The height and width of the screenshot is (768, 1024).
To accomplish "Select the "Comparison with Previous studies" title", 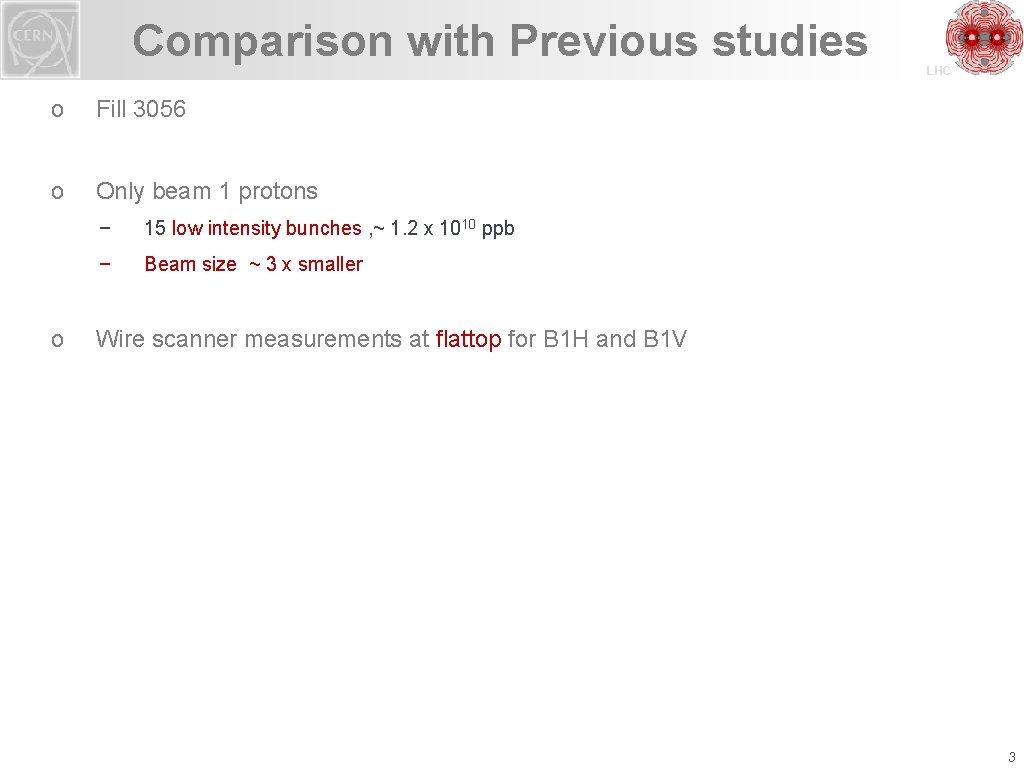I will coord(500,41).
